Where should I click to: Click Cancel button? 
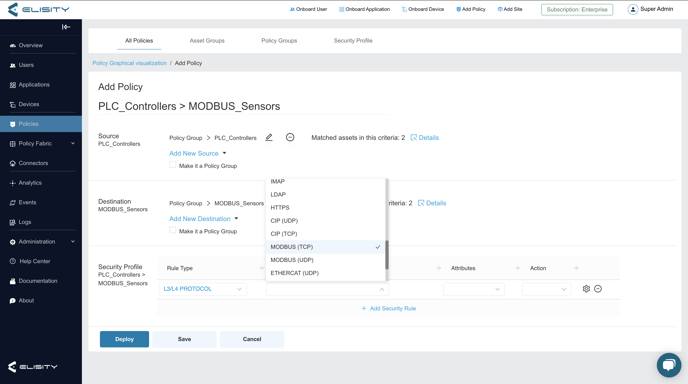pyautogui.click(x=252, y=339)
